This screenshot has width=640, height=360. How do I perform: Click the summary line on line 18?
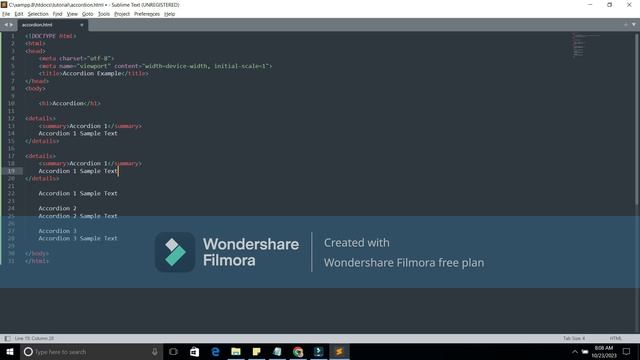pyautogui.click(x=90, y=163)
